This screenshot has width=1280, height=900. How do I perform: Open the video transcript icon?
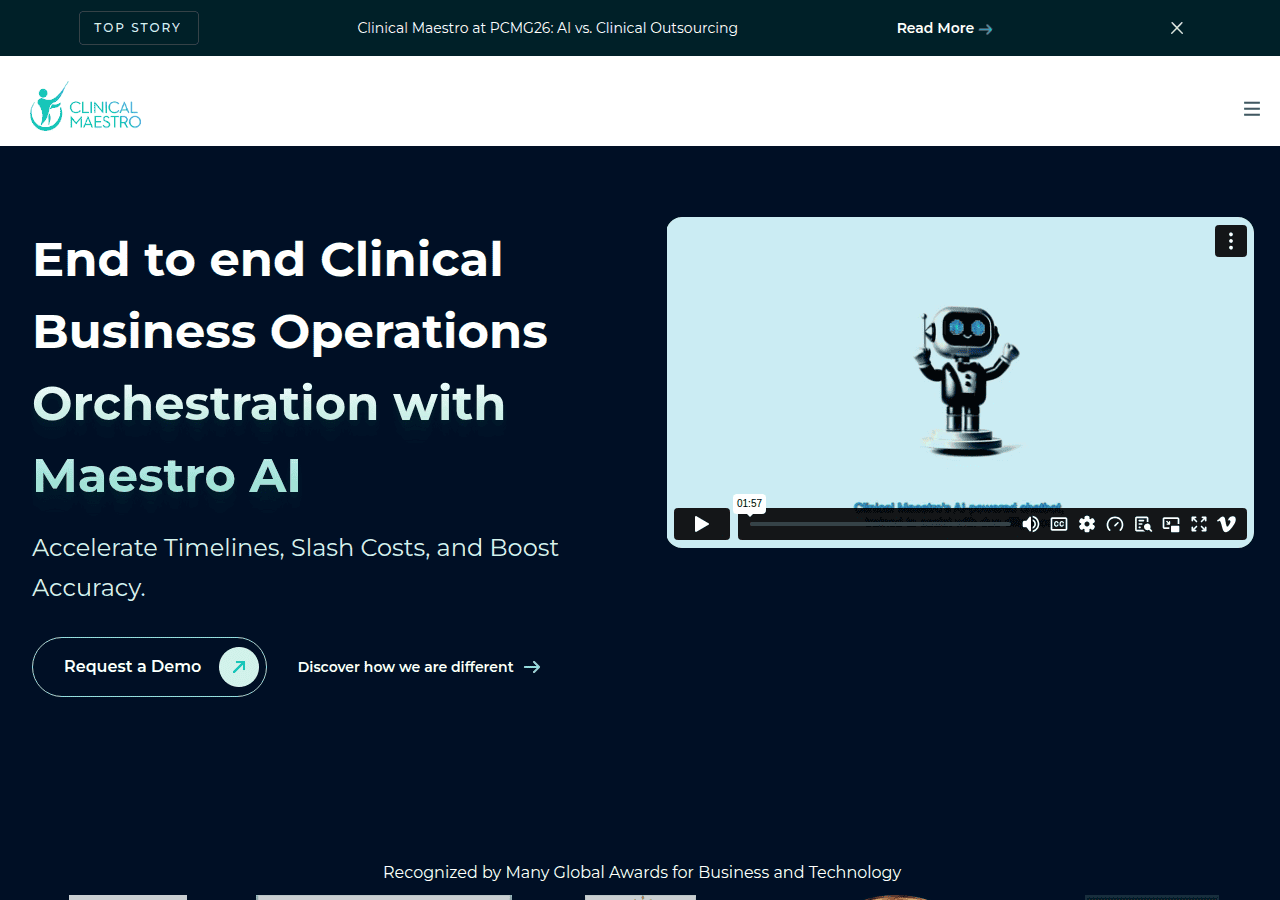tap(1143, 524)
